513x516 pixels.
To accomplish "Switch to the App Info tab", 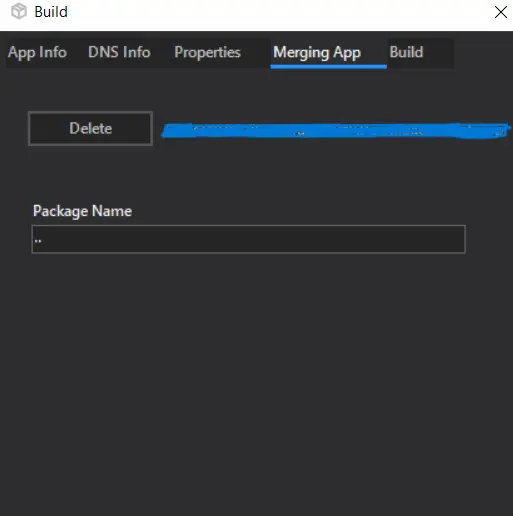I will tap(37, 53).
